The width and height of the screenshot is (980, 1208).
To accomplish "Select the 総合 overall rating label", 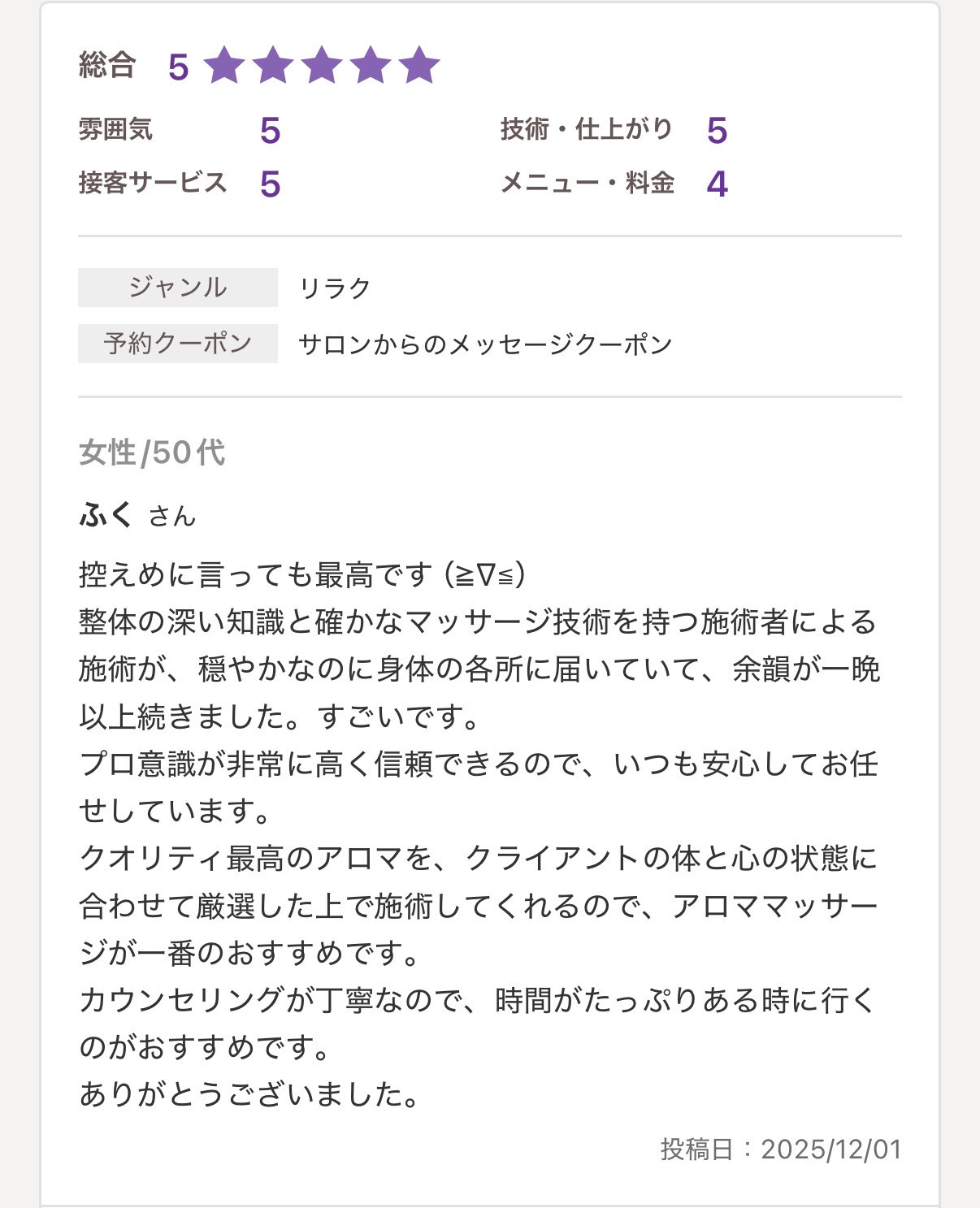I will pyautogui.click(x=107, y=65).
